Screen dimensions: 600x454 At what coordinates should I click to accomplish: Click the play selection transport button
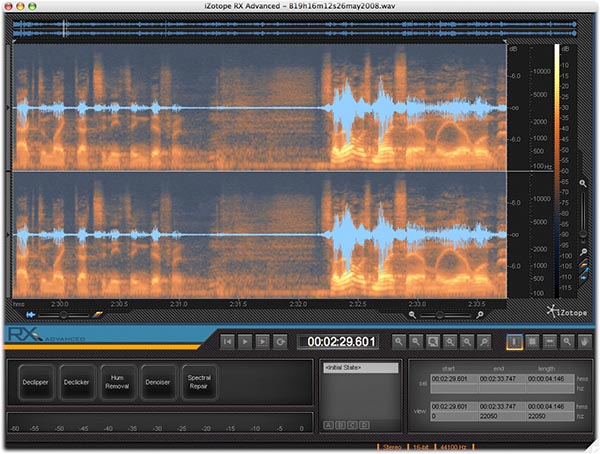pos(262,341)
